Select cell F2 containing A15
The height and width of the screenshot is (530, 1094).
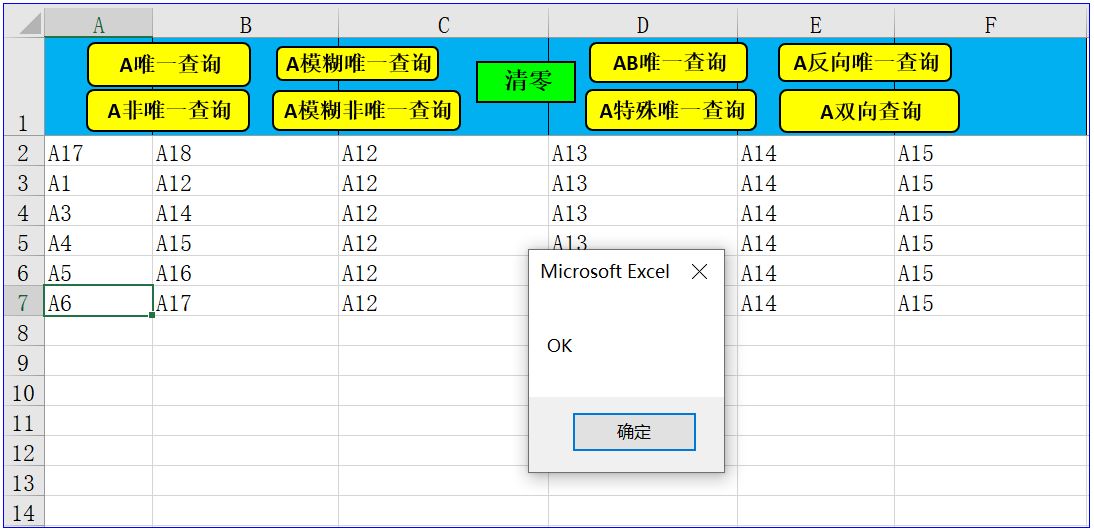[991, 151]
